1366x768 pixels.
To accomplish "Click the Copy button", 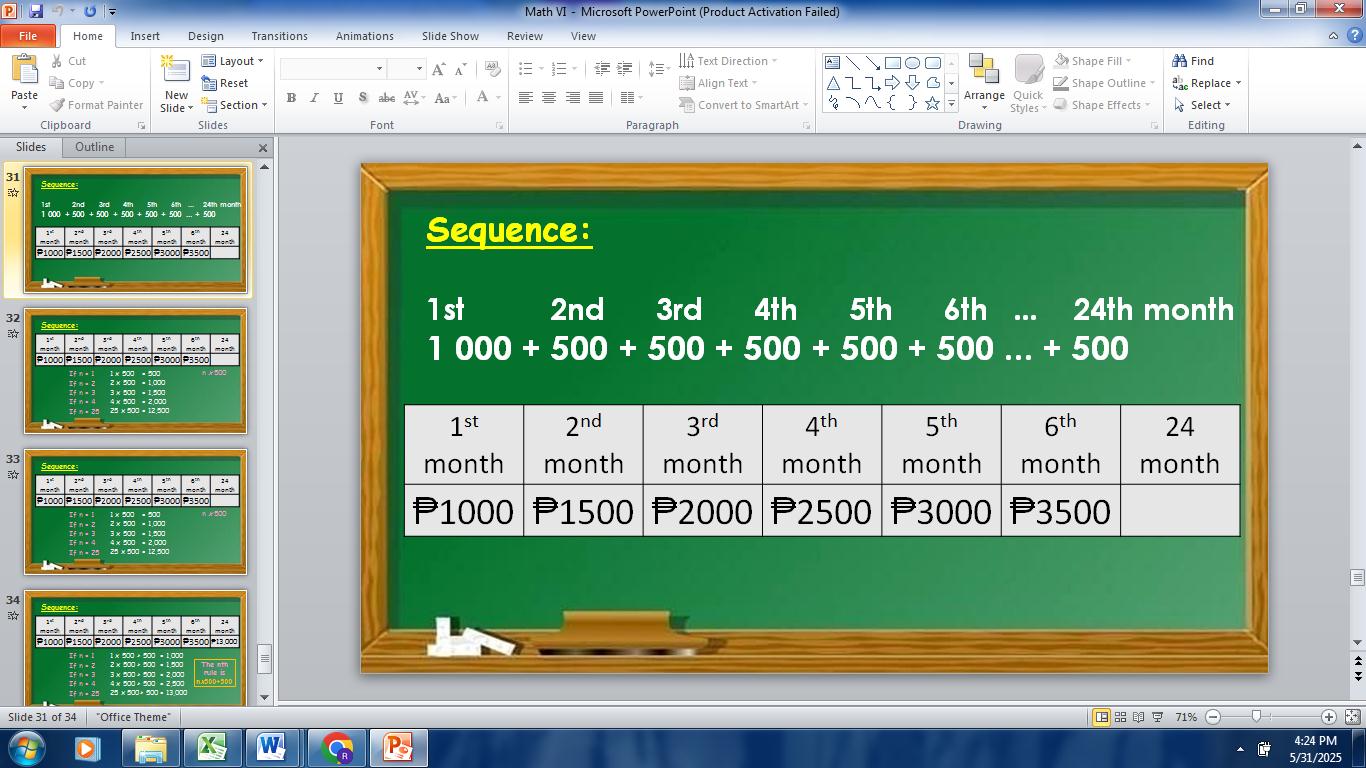I will point(75,83).
